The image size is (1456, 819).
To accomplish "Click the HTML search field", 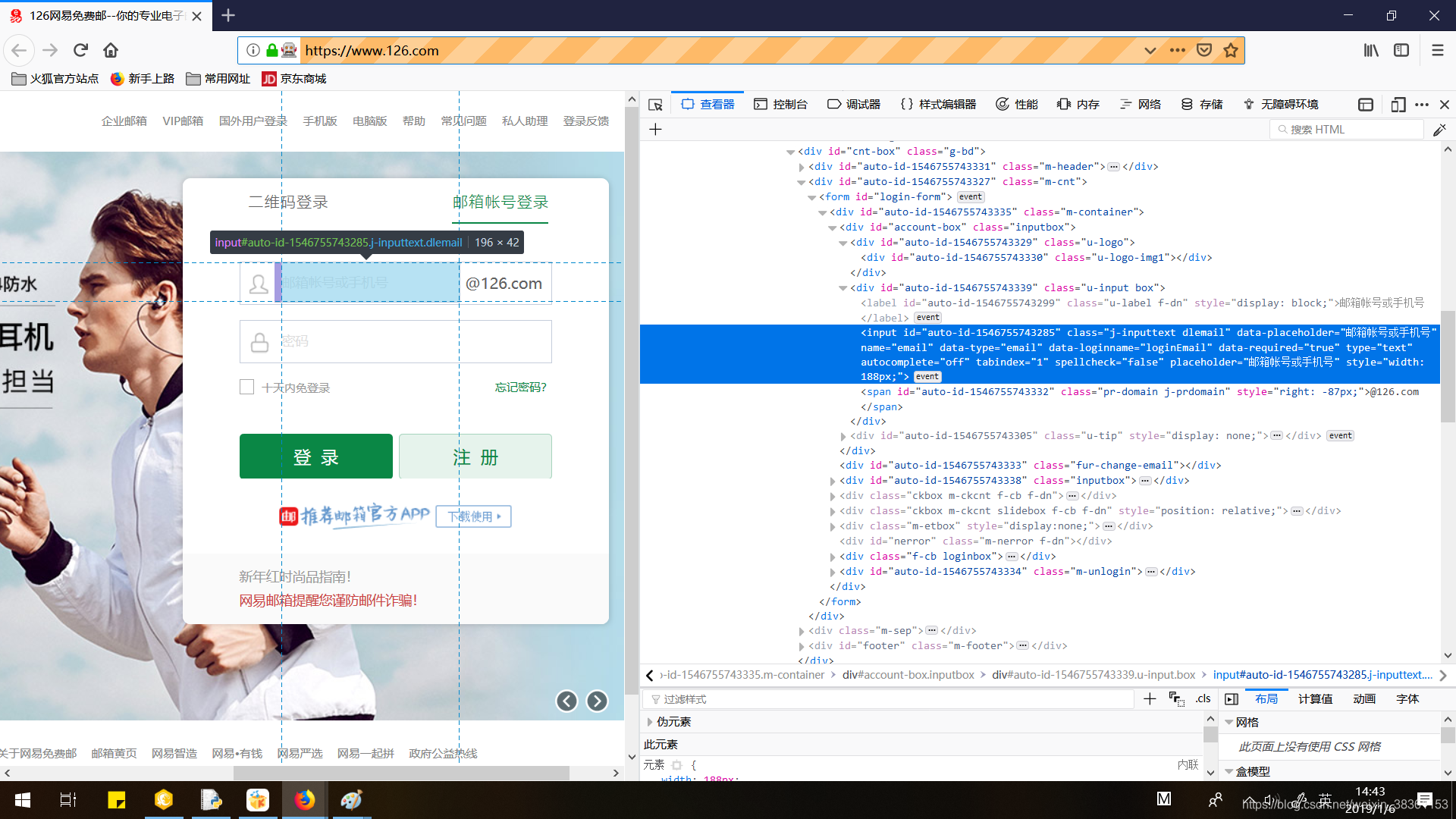I will [x=1347, y=130].
